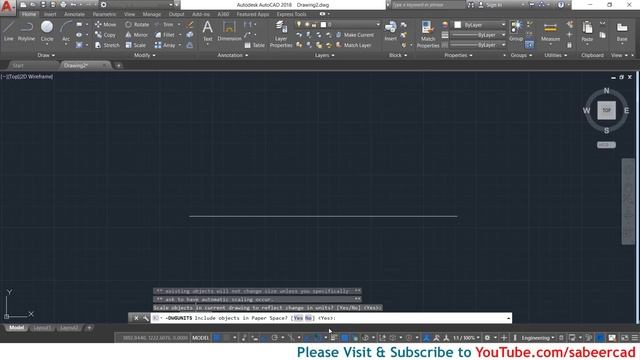The image size is (640, 360).
Task: Open the Home ribbon tab
Action: [29, 14]
